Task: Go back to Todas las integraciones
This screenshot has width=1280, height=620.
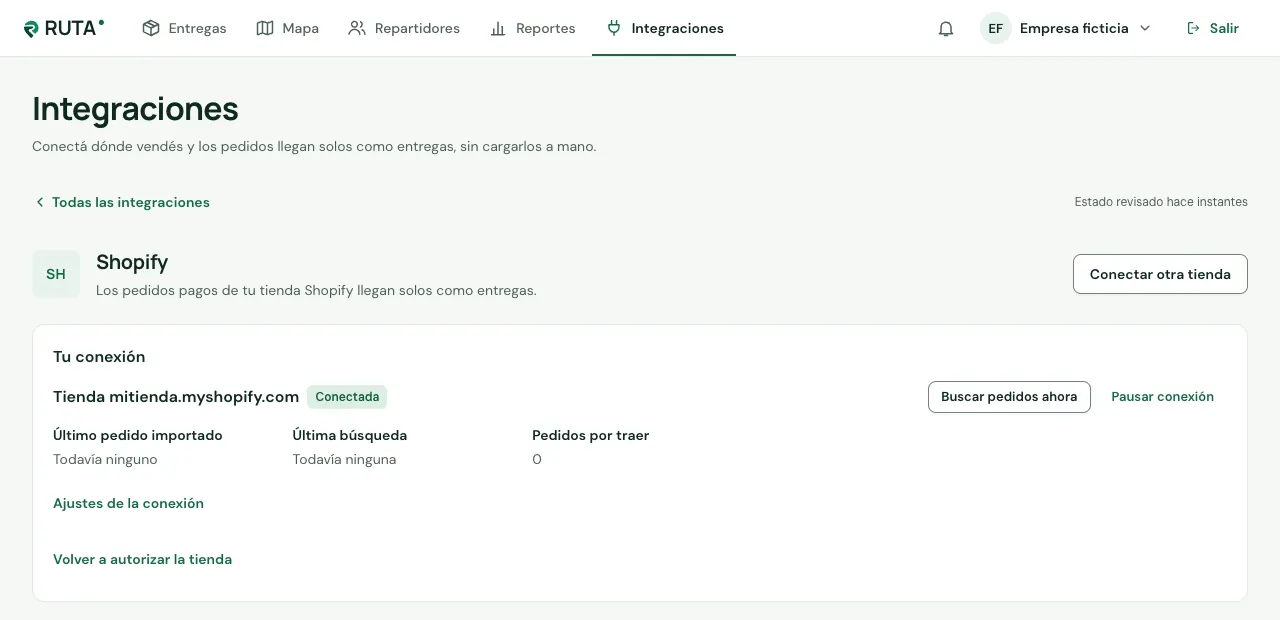Action: 122,202
